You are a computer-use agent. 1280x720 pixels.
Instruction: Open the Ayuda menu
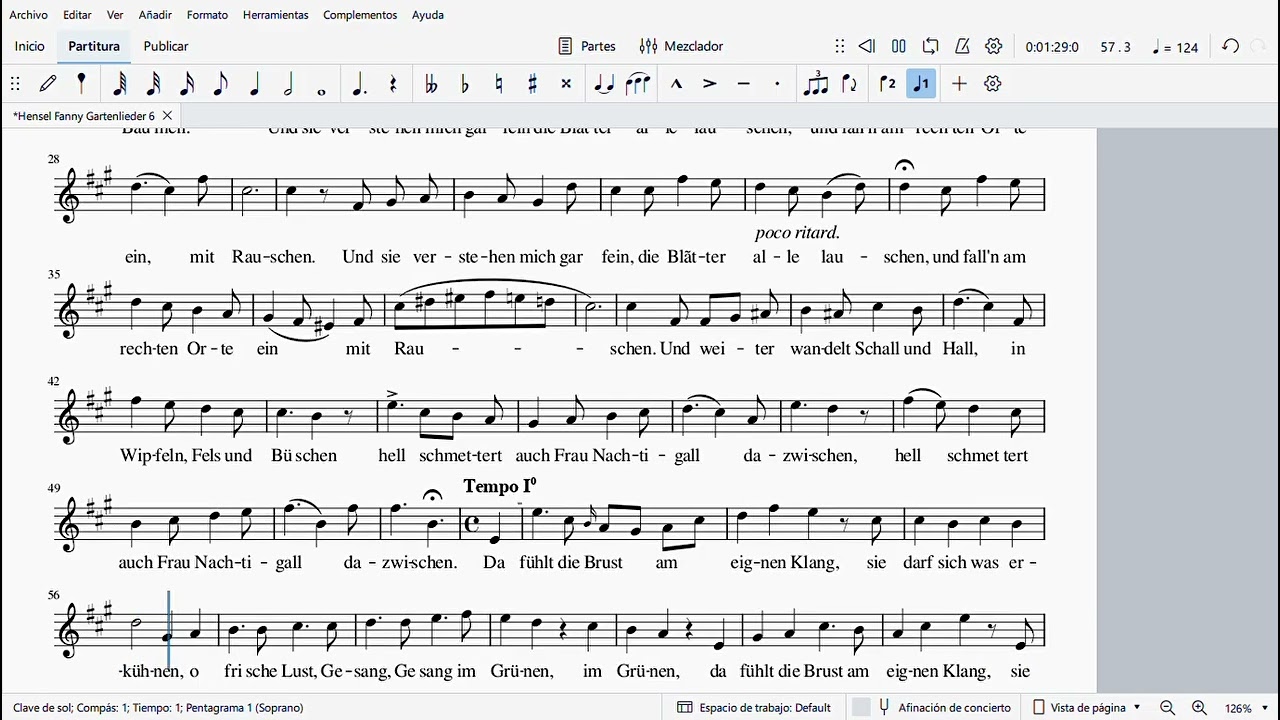(428, 15)
